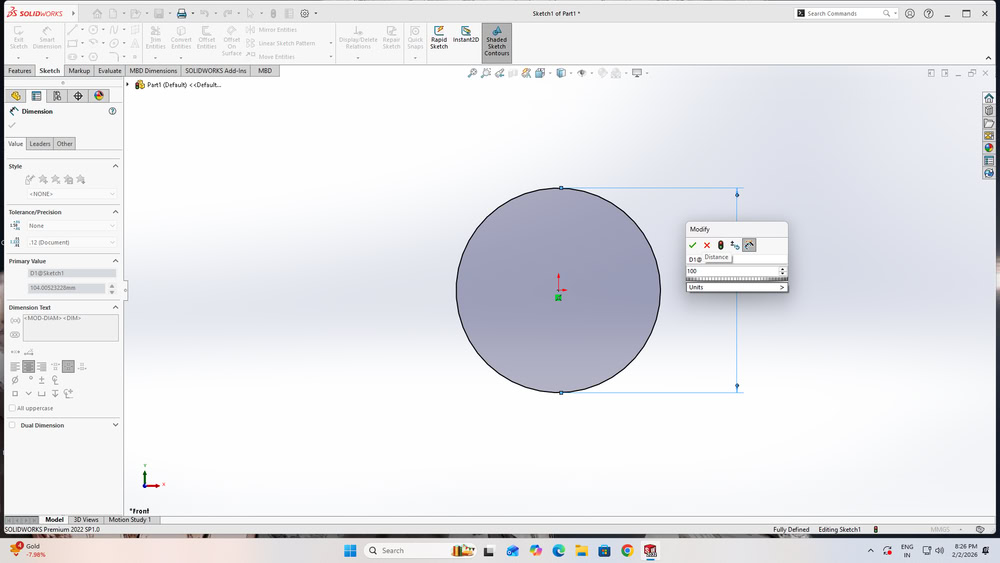Screen dimensions: 1000x563
Task: Collapse the Primary Value section
Action: coord(115,261)
